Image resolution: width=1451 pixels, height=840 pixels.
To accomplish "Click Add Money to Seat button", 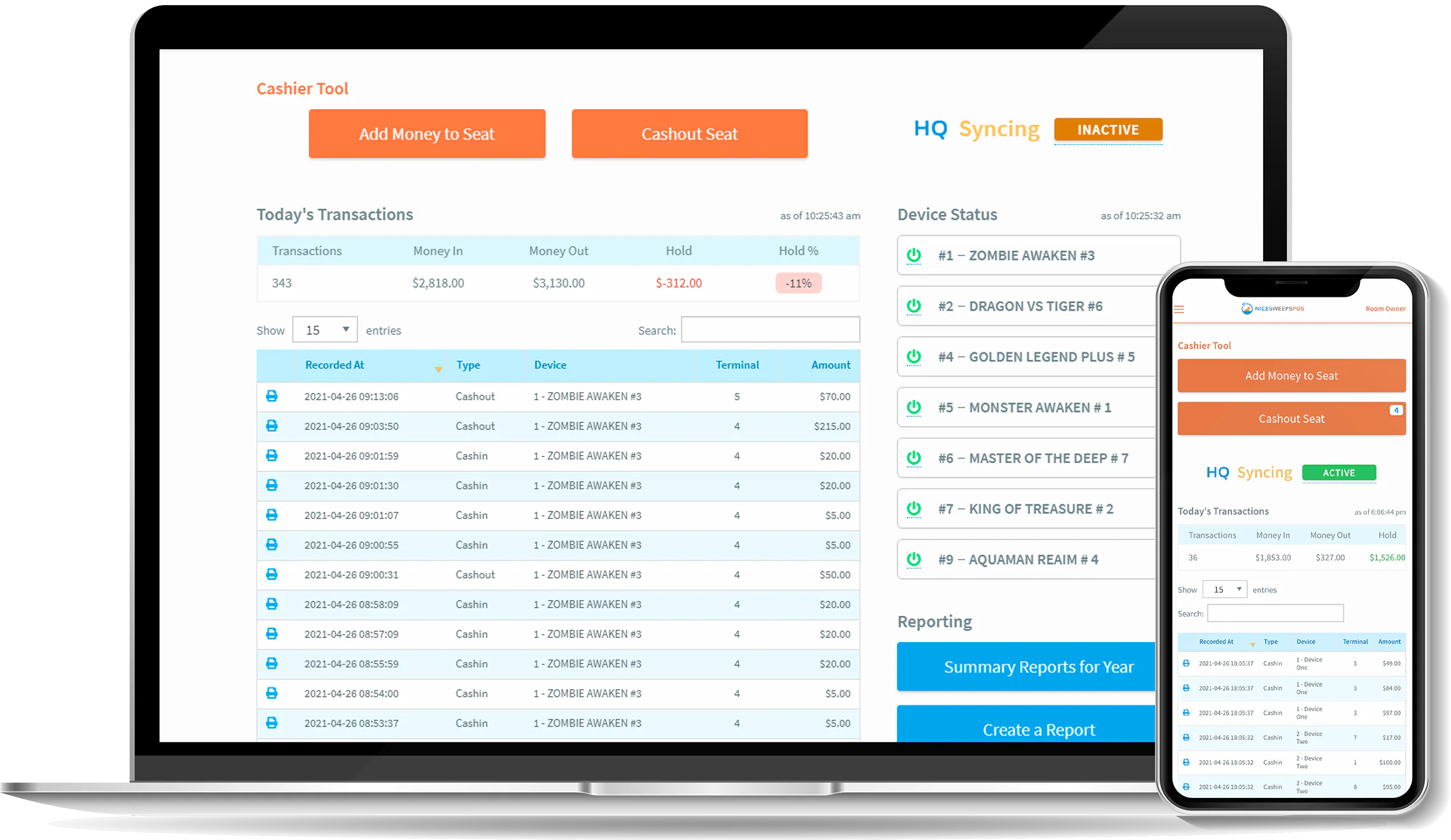I will [x=427, y=134].
